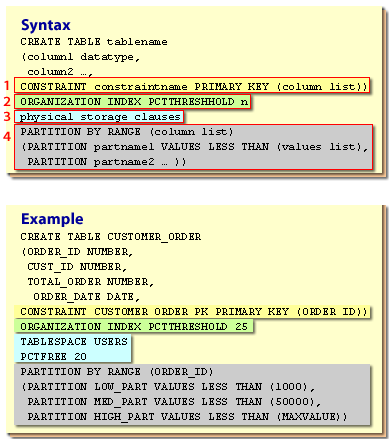Click the 'physical storage clauses' line

pos(100,117)
